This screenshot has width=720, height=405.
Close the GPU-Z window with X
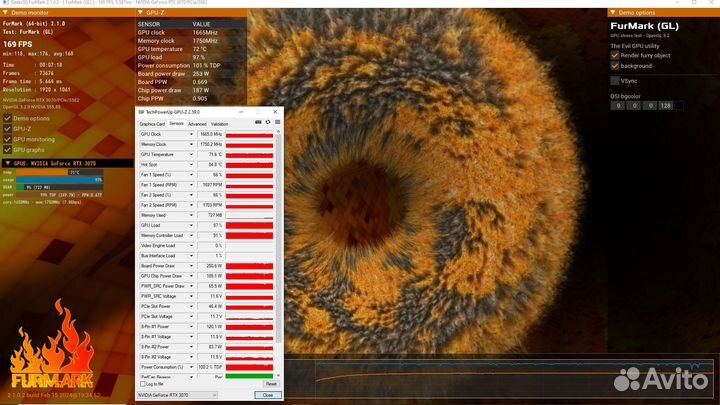click(x=275, y=112)
